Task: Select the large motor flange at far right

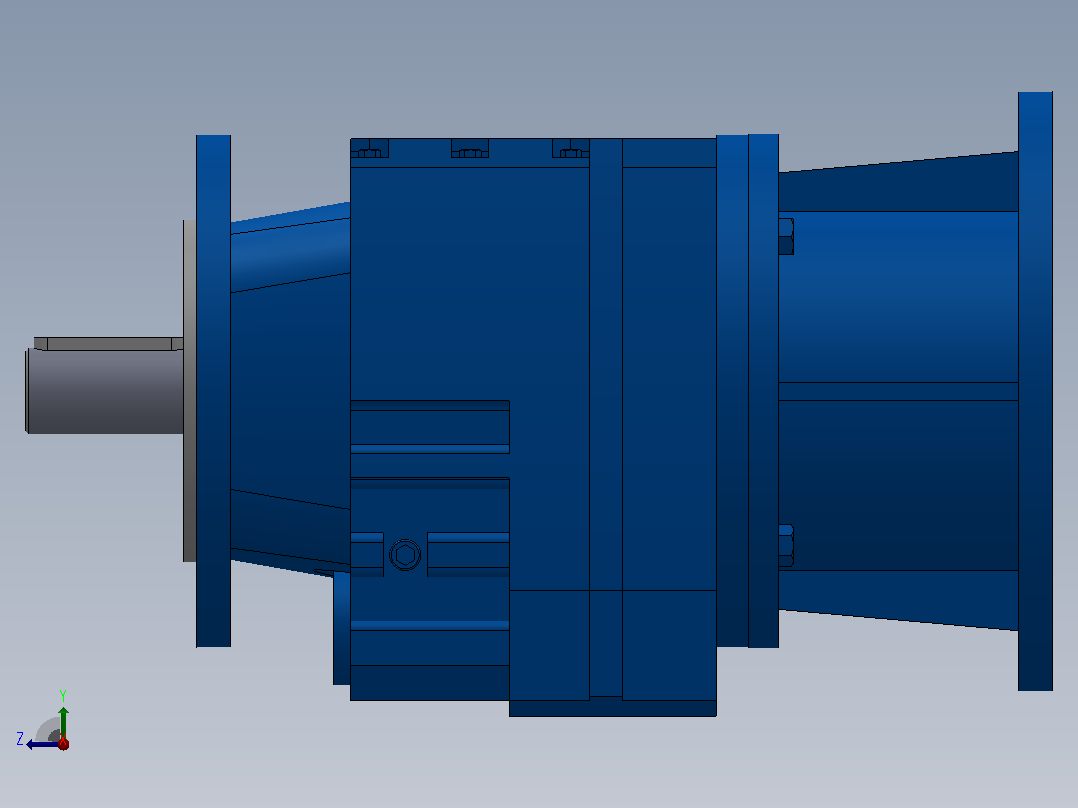Action: (1035, 391)
